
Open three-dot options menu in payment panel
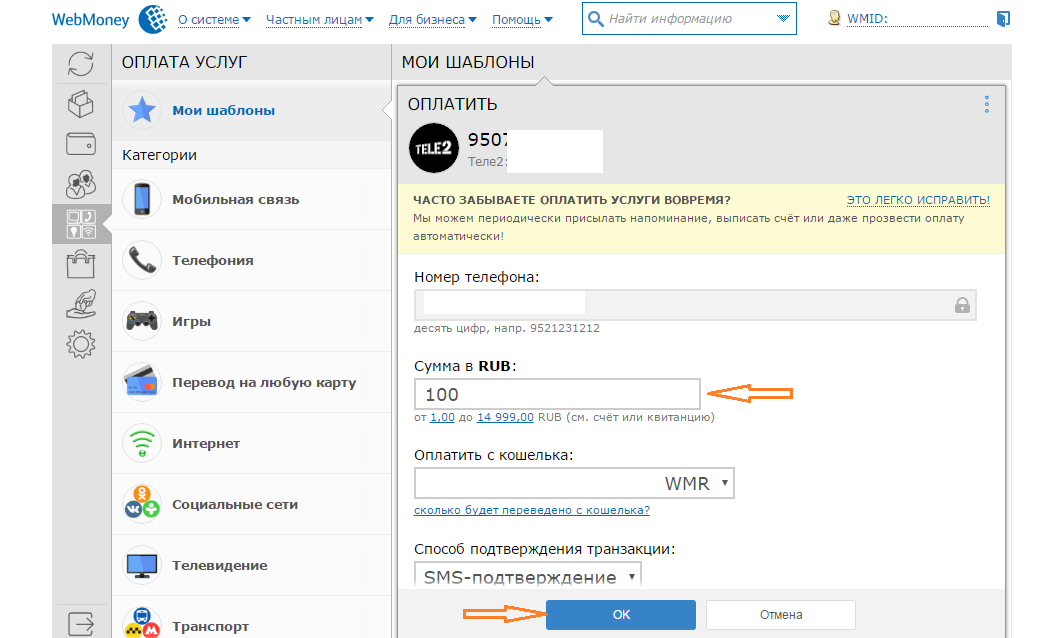[x=986, y=105]
